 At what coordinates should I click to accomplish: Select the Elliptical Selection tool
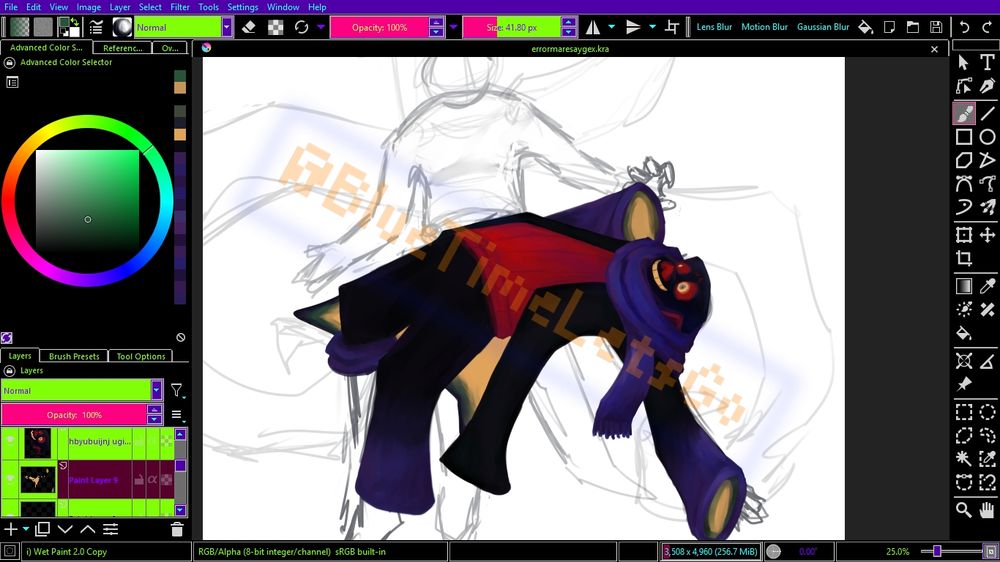pos(987,412)
